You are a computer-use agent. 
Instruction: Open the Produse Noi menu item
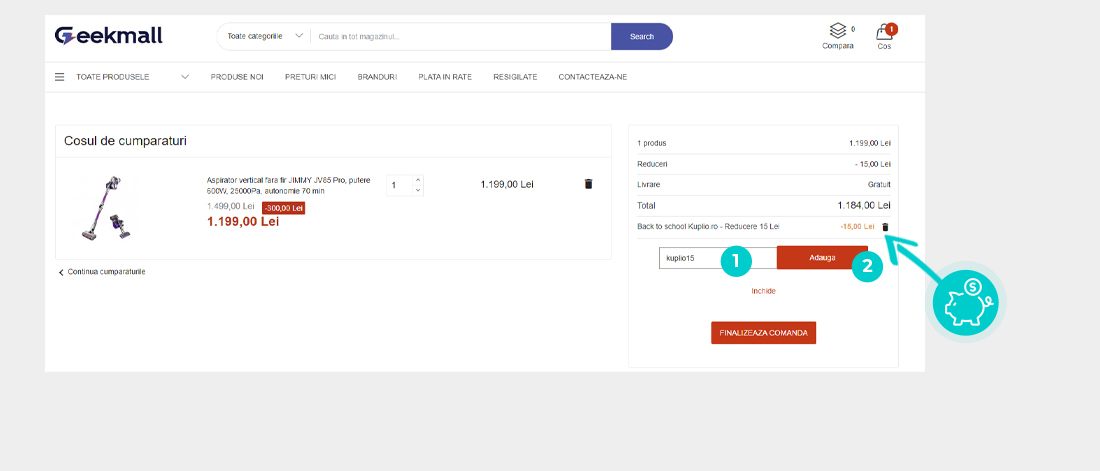click(x=237, y=77)
